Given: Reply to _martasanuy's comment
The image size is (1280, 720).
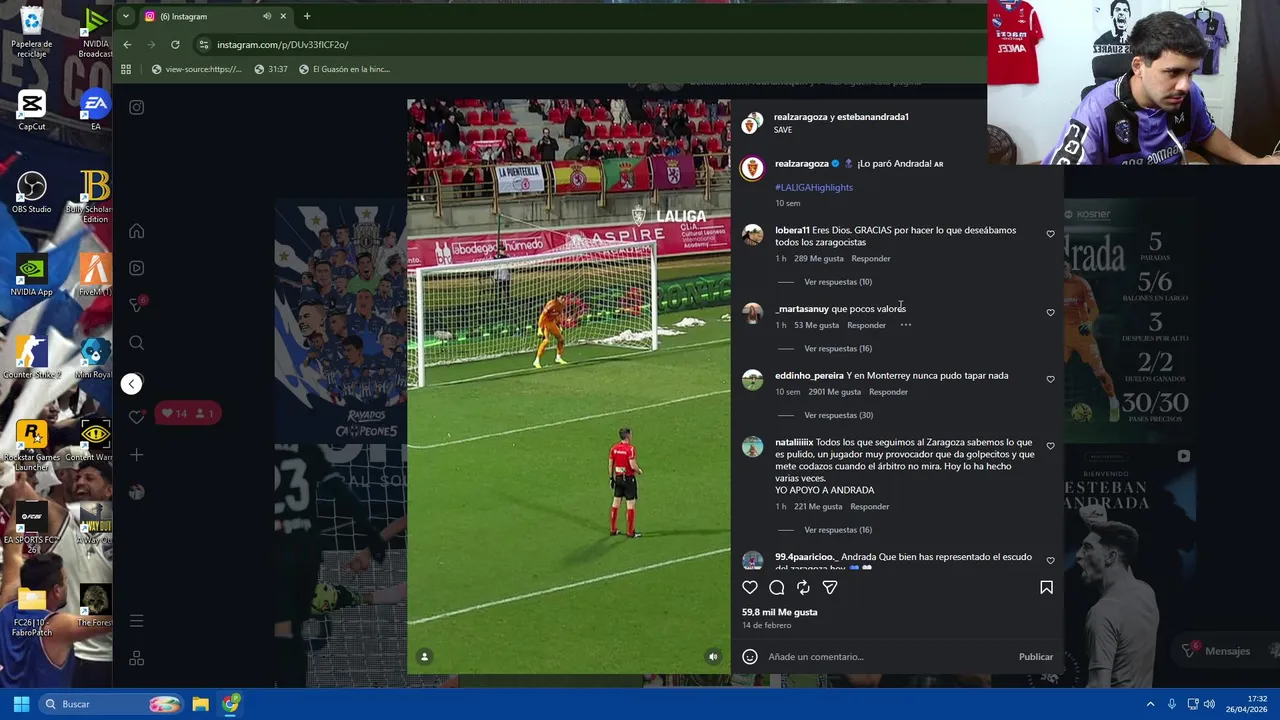Looking at the screenshot, I should click(866, 326).
